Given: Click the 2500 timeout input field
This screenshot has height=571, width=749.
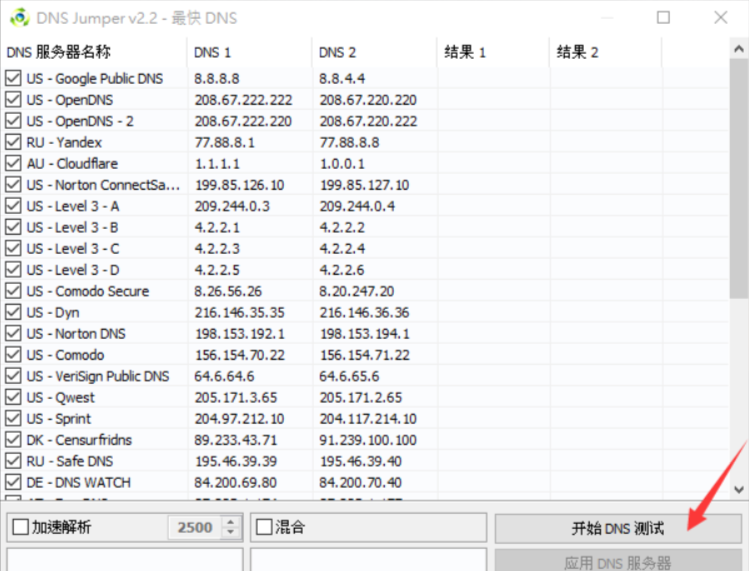Looking at the screenshot, I should [194, 528].
